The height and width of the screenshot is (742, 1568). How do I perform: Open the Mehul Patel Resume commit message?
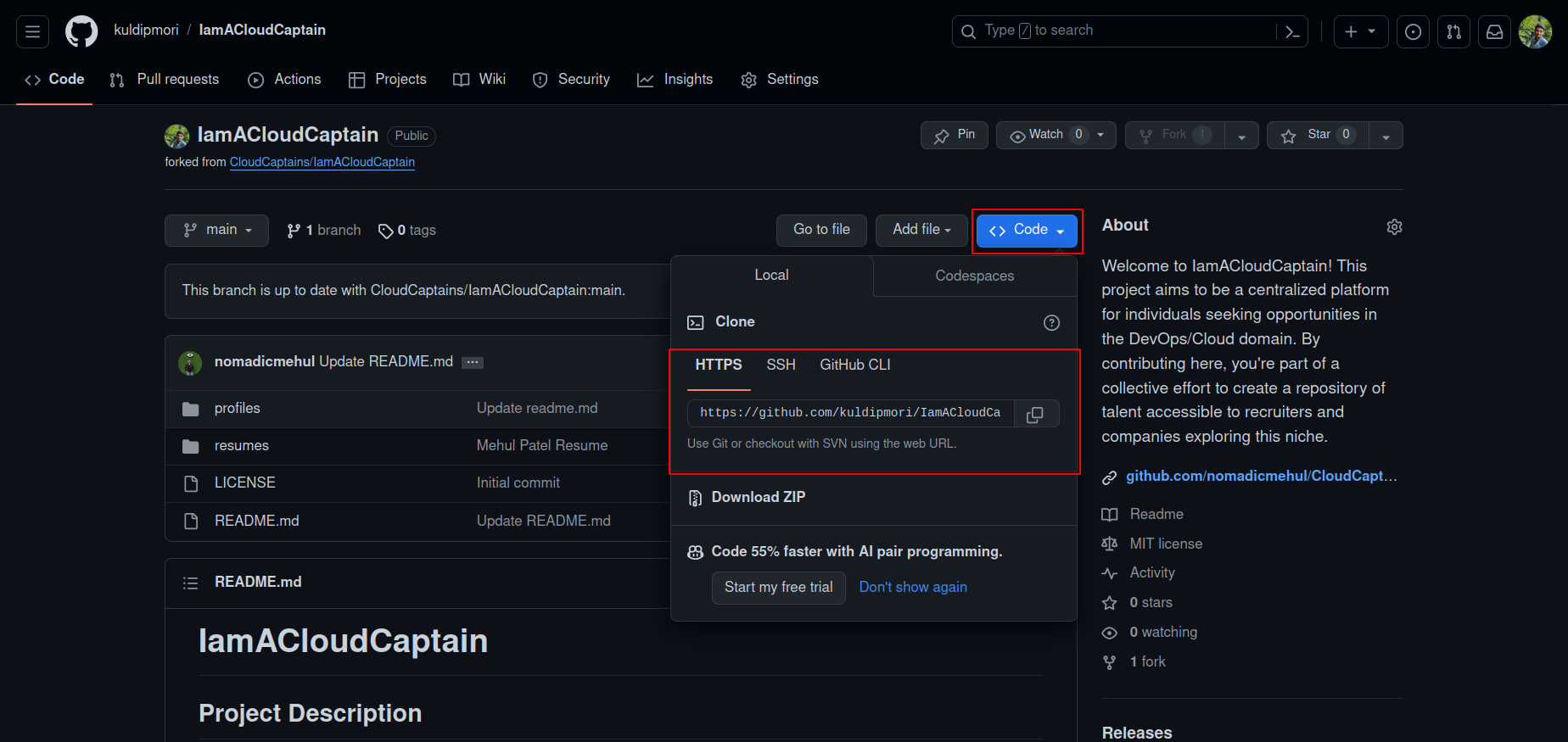542,446
